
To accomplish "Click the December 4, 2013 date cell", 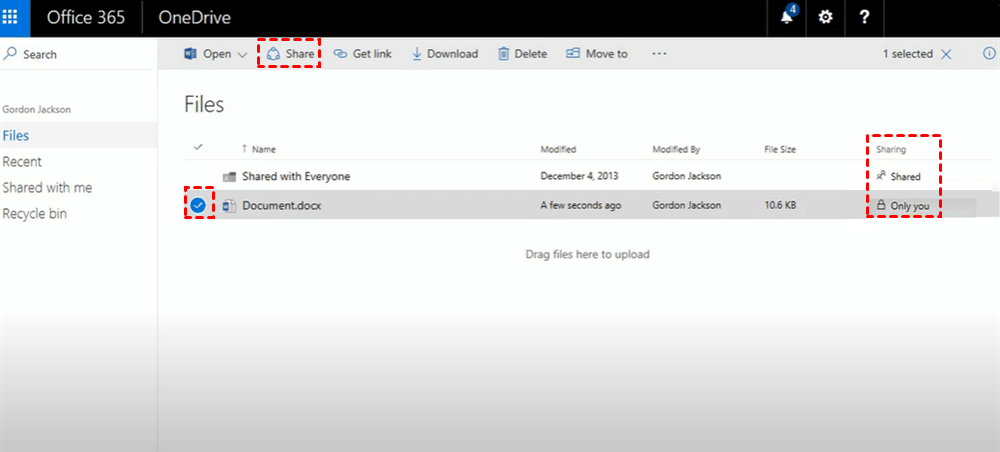I will pos(579,176).
